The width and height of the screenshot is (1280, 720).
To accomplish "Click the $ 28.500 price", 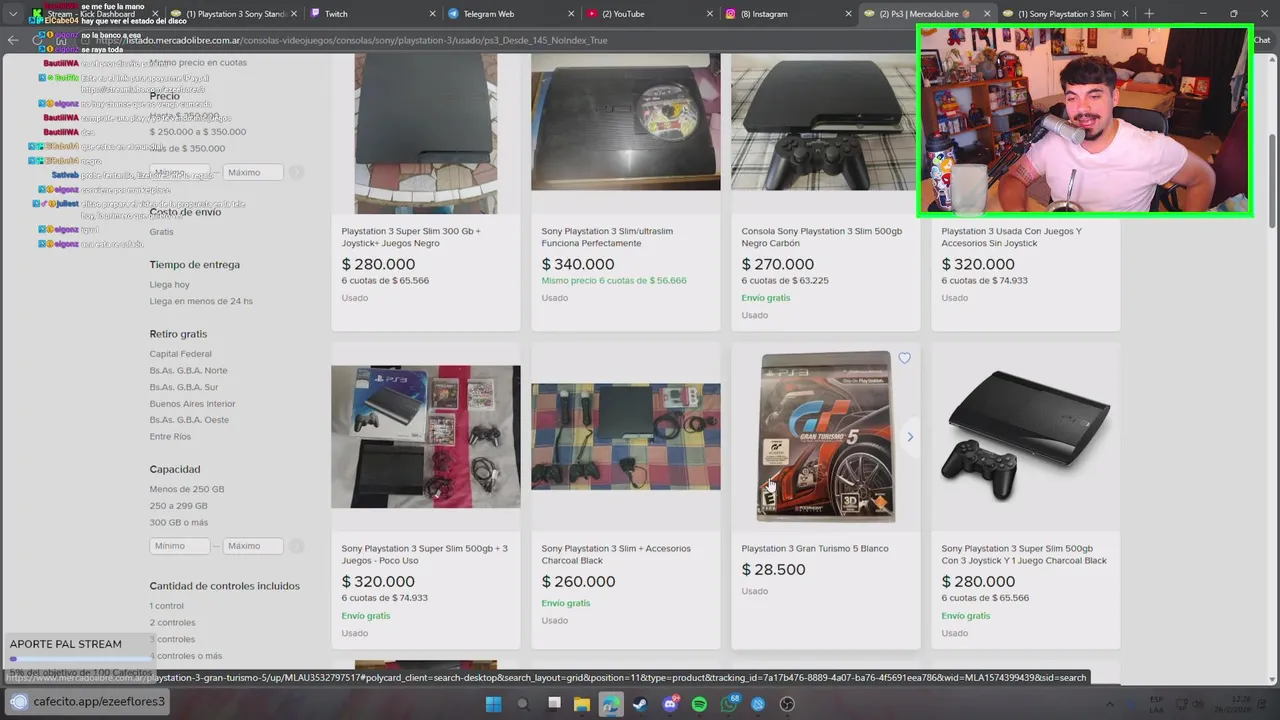I will coord(773,570).
